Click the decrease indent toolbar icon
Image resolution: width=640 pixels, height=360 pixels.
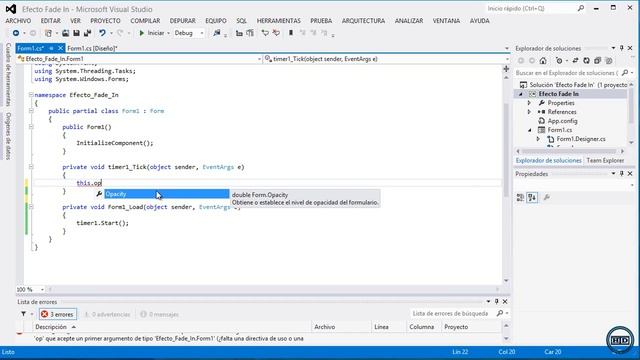(x=239, y=33)
